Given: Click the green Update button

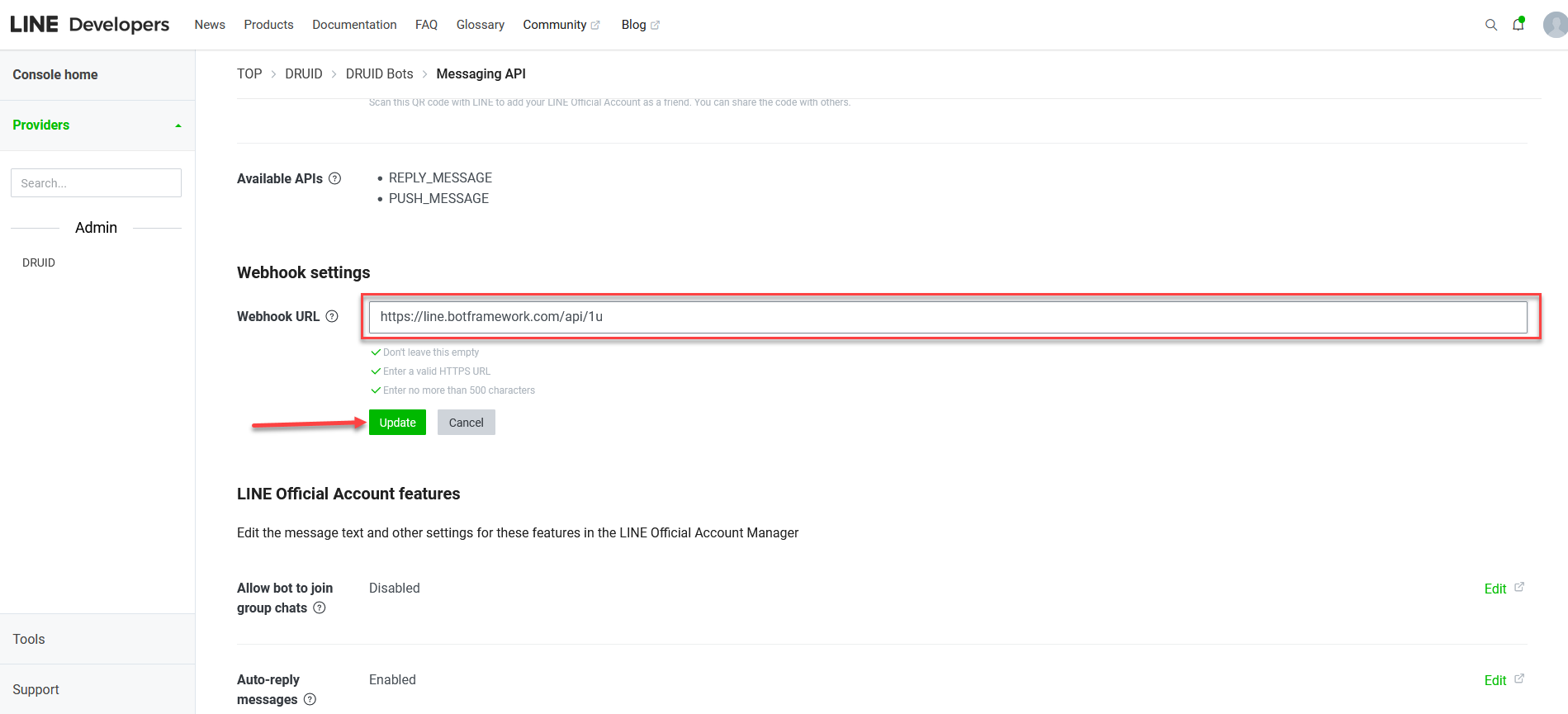Looking at the screenshot, I should (397, 423).
